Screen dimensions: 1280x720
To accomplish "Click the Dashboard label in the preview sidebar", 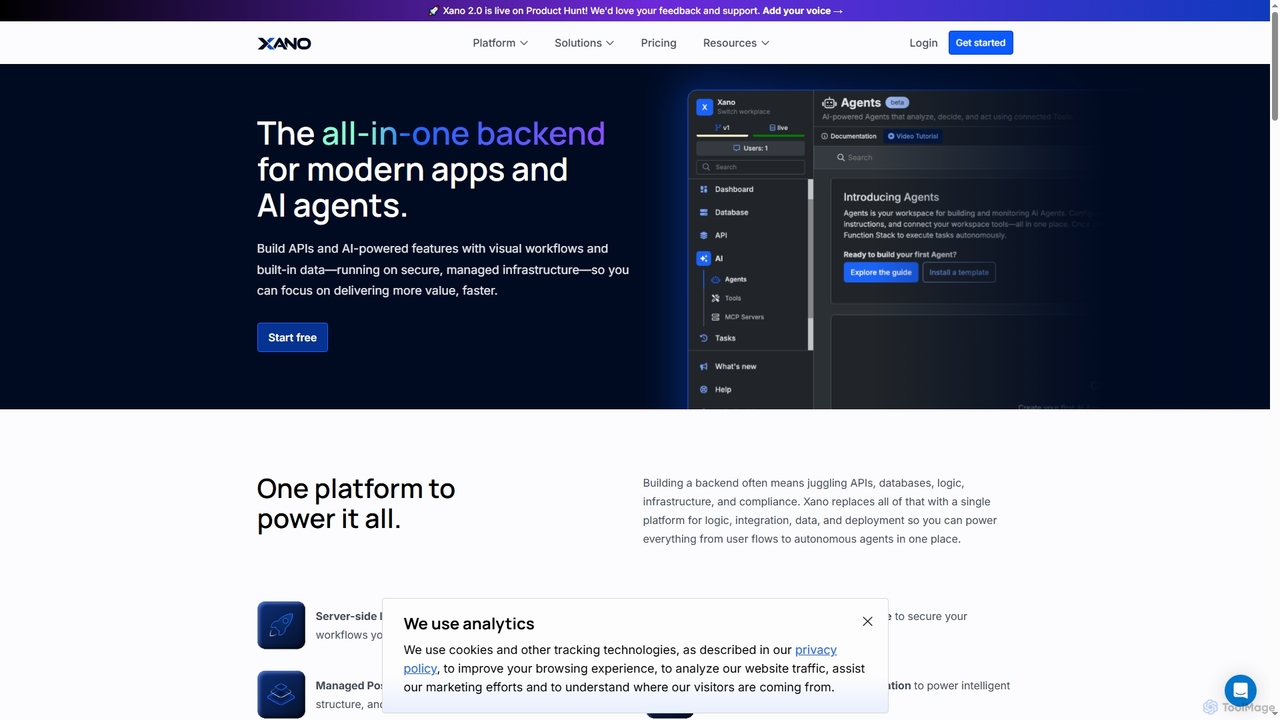I will [734, 189].
